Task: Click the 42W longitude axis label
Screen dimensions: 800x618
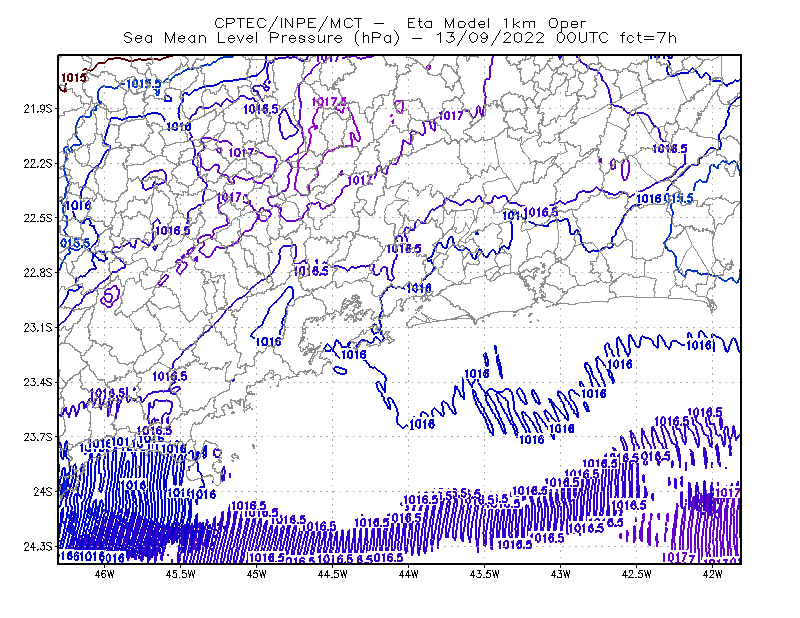Action: tap(713, 574)
